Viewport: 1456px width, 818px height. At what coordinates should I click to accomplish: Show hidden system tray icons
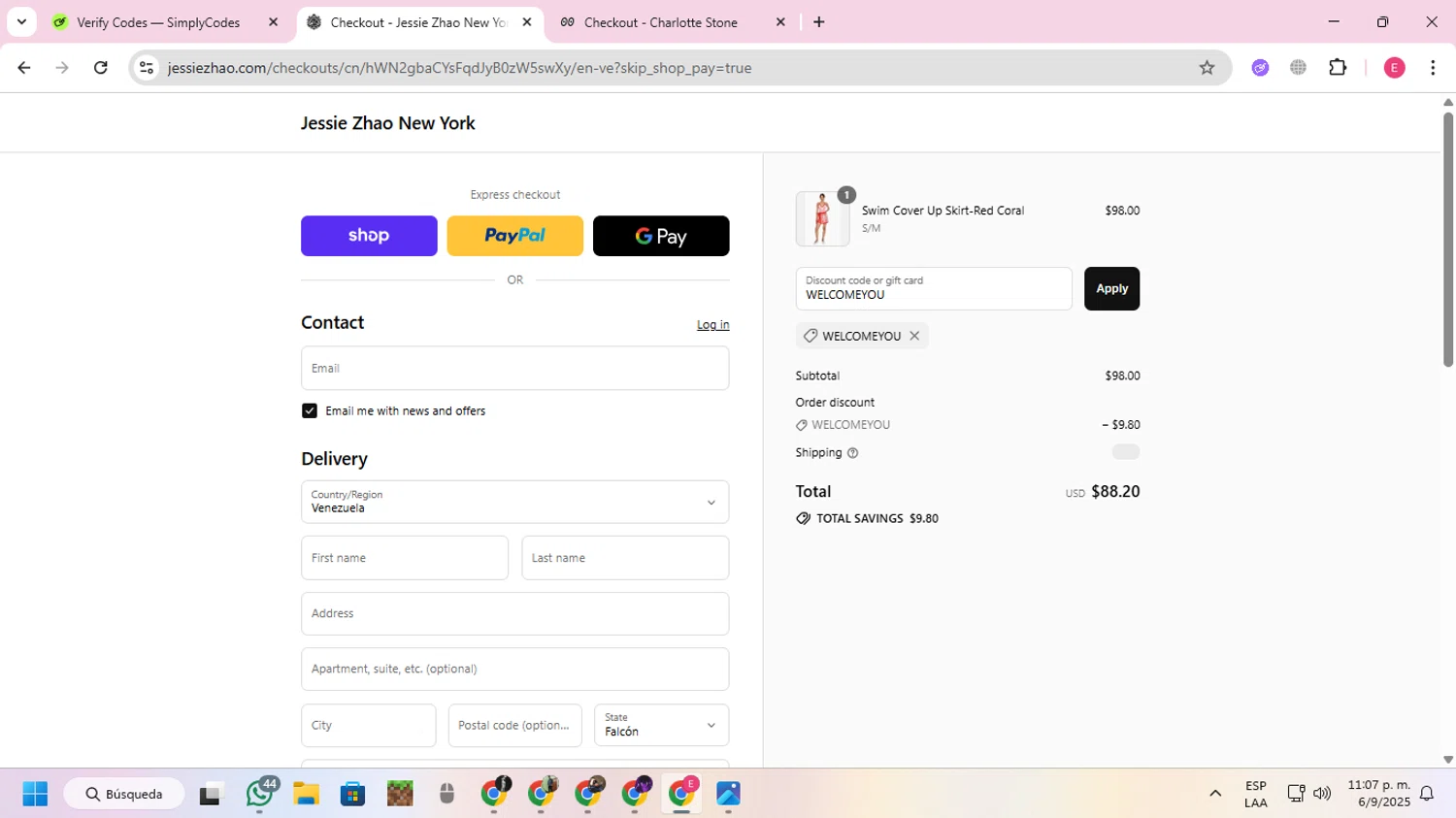1215,794
